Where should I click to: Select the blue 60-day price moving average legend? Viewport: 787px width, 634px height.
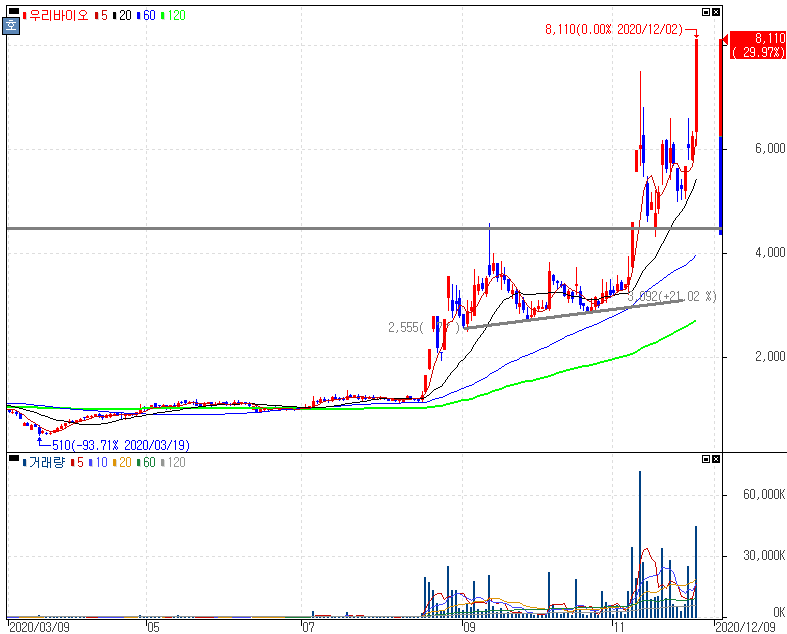pos(146,16)
